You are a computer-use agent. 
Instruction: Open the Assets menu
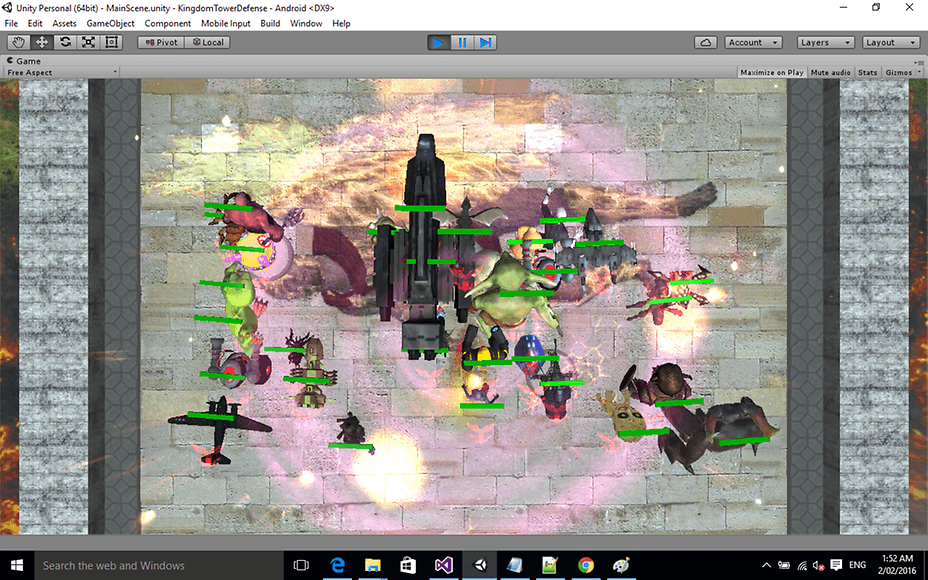[65, 24]
